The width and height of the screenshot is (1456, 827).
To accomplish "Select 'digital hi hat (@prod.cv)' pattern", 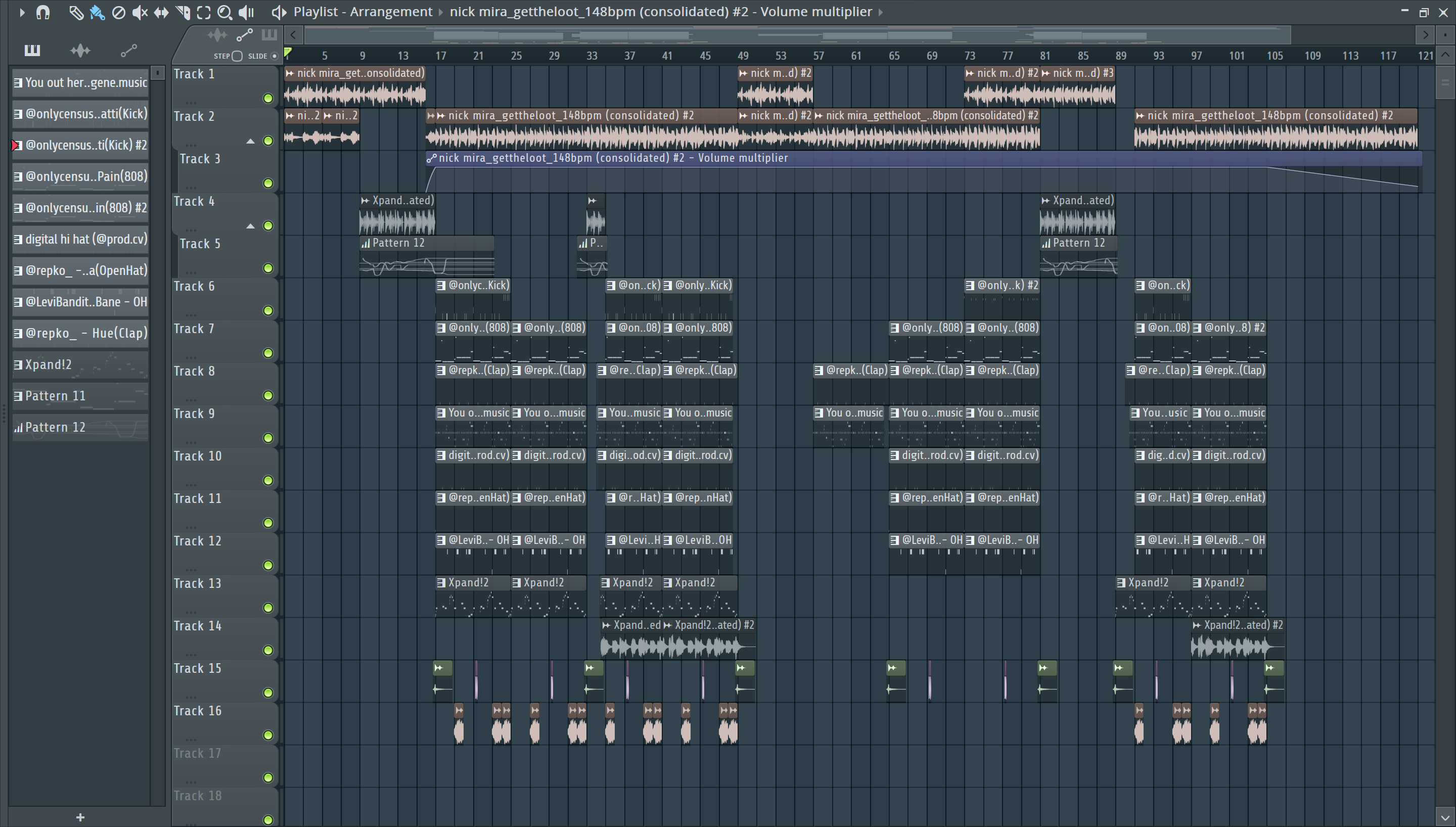I will 80,239.
